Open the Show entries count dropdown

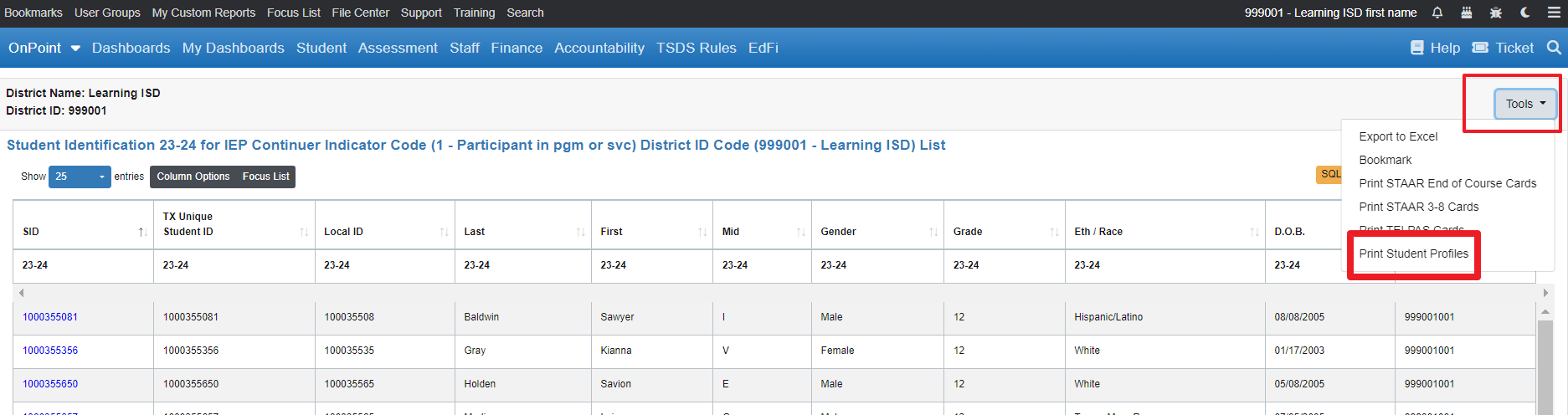click(x=80, y=177)
